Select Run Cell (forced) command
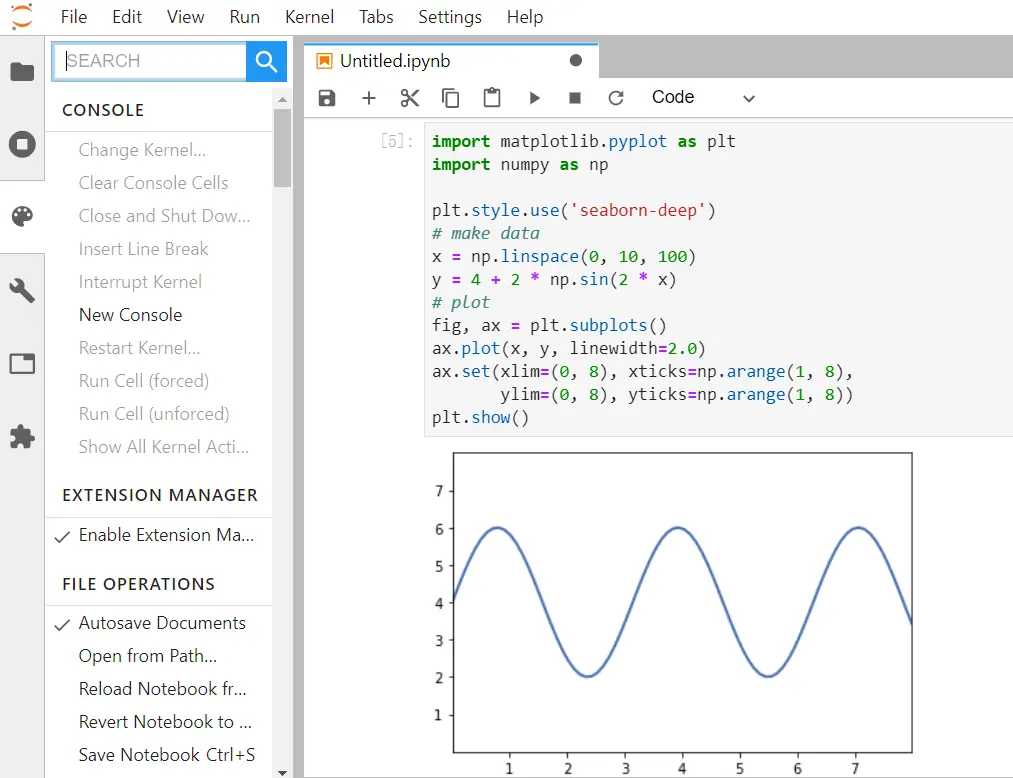Image resolution: width=1013 pixels, height=778 pixels. tap(158, 381)
